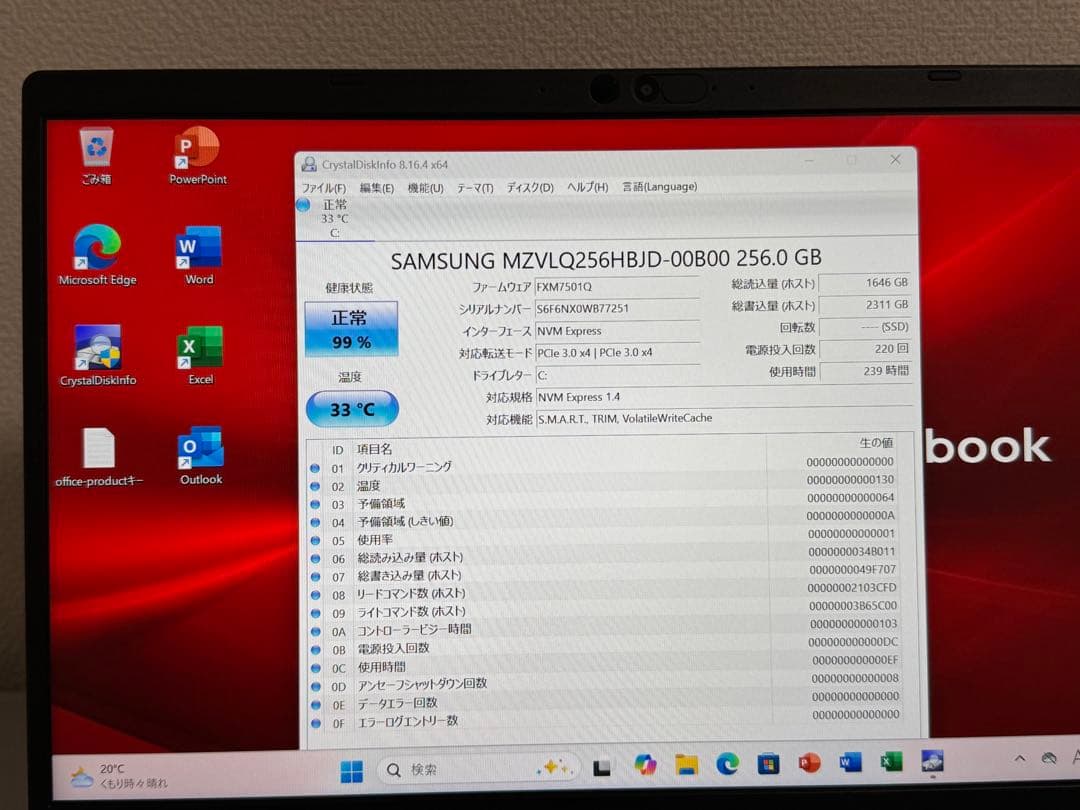The width and height of the screenshot is (1080, 810).
Task: Click the Copilot icon in the taskbar
Action: (x=646, y=768)
